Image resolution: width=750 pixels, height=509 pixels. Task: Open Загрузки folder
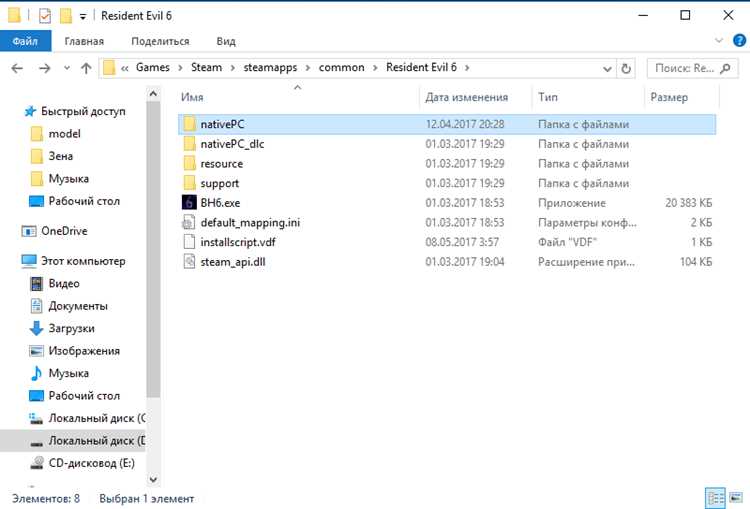tap(62, 329)
